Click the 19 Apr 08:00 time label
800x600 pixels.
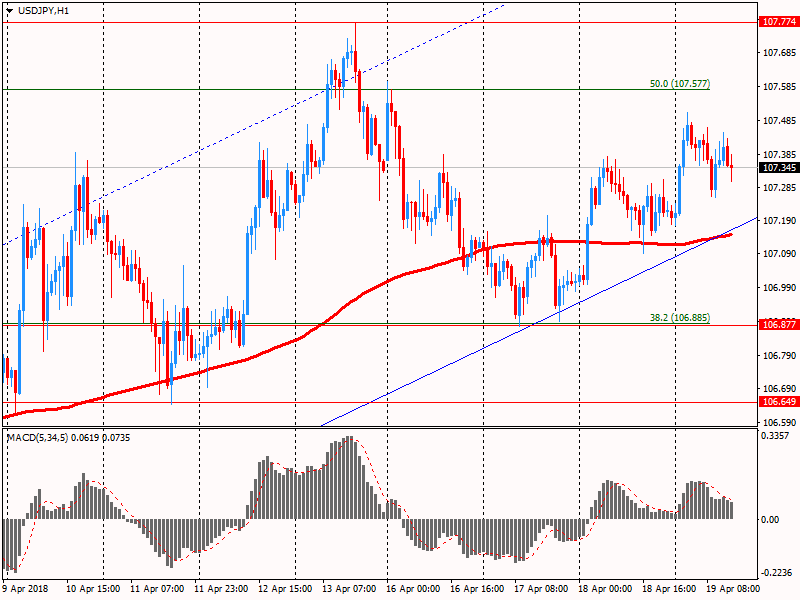point(733,588)
